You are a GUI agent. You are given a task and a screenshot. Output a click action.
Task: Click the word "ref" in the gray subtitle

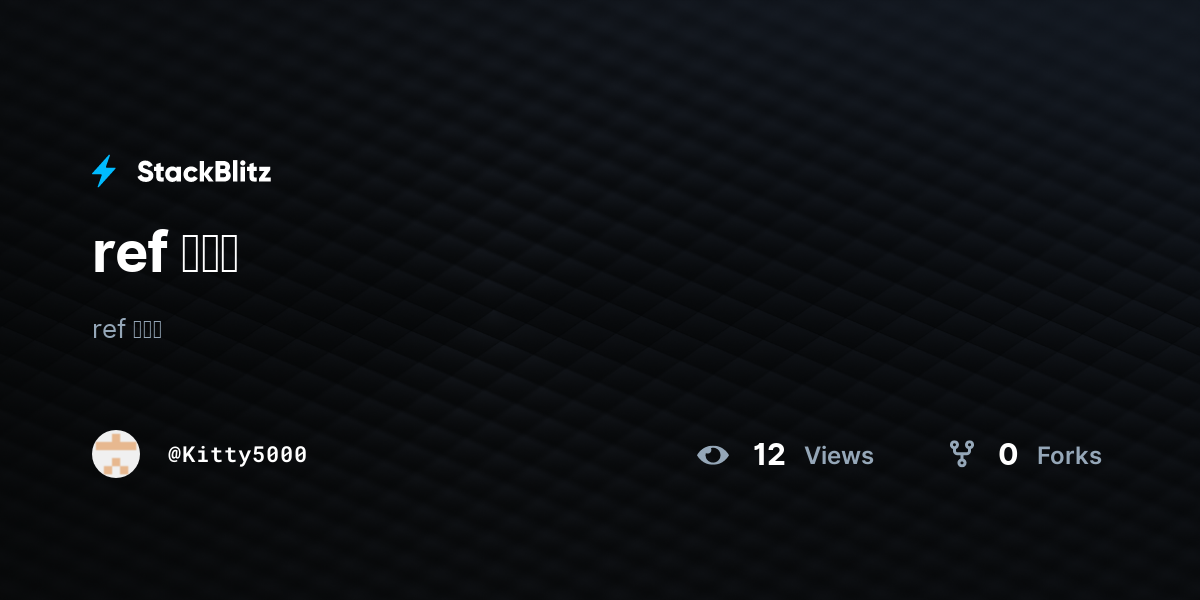(108, 329)
